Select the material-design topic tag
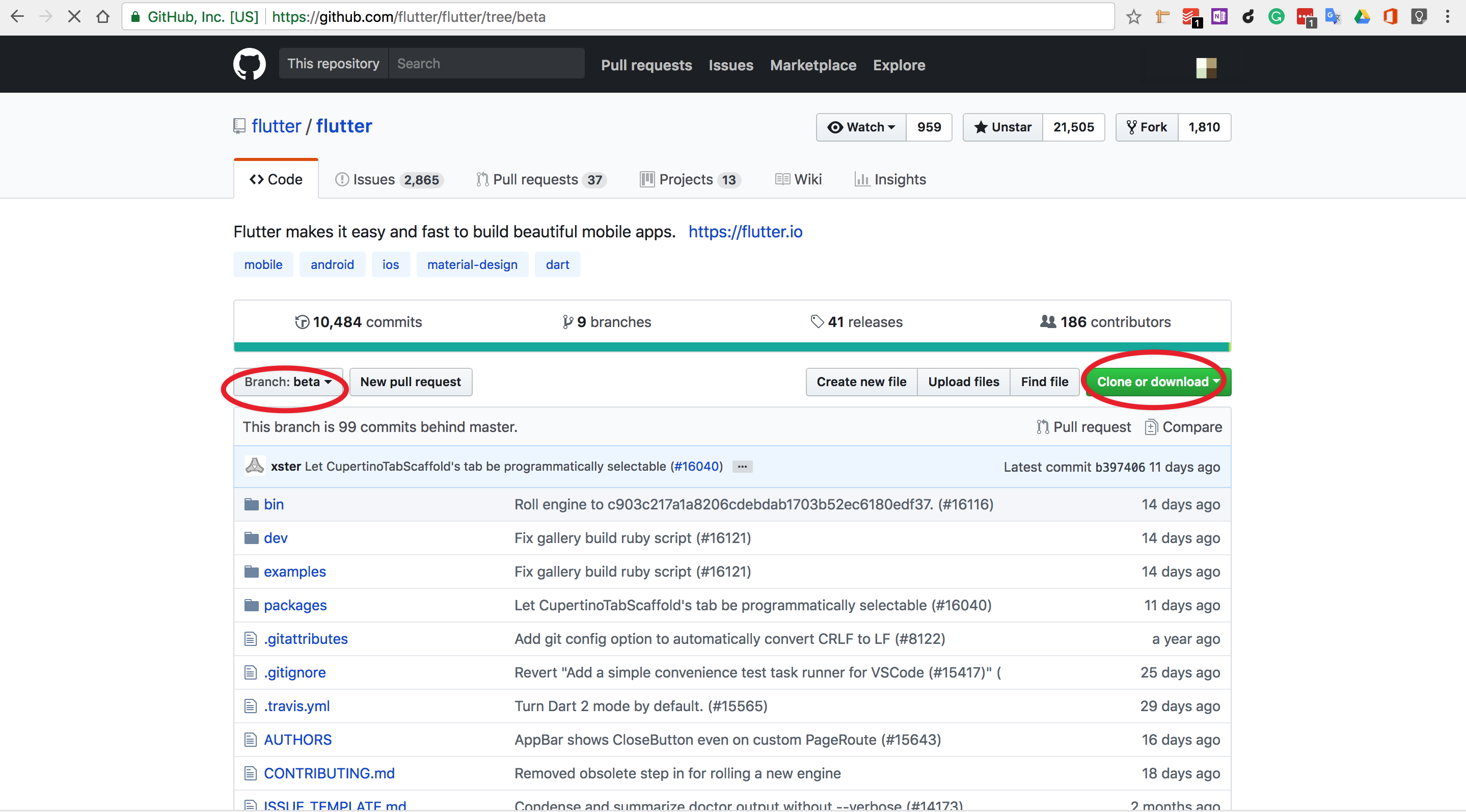Viewport: 1466px width, 812px height. [472, 264]
